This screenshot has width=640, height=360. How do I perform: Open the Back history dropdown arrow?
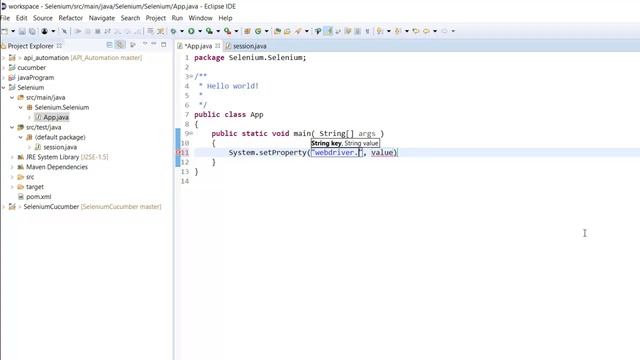(x=435, y=31)
